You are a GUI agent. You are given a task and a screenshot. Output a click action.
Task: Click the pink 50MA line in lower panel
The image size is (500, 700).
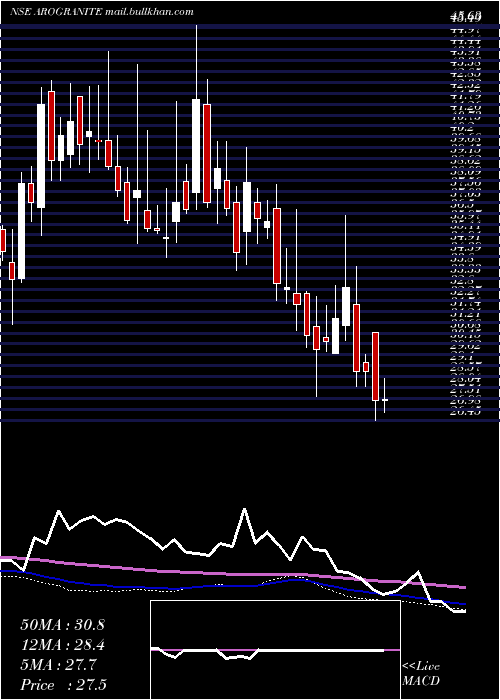pos(232,573)
